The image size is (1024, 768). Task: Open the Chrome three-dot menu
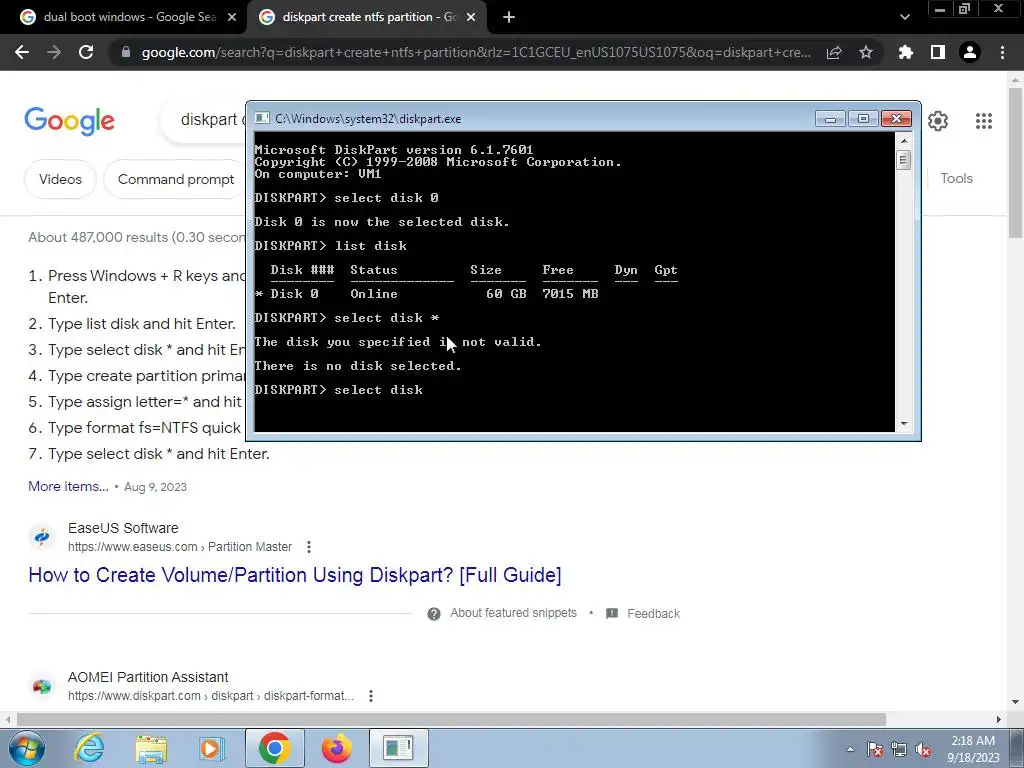[x=1002, y=52]
